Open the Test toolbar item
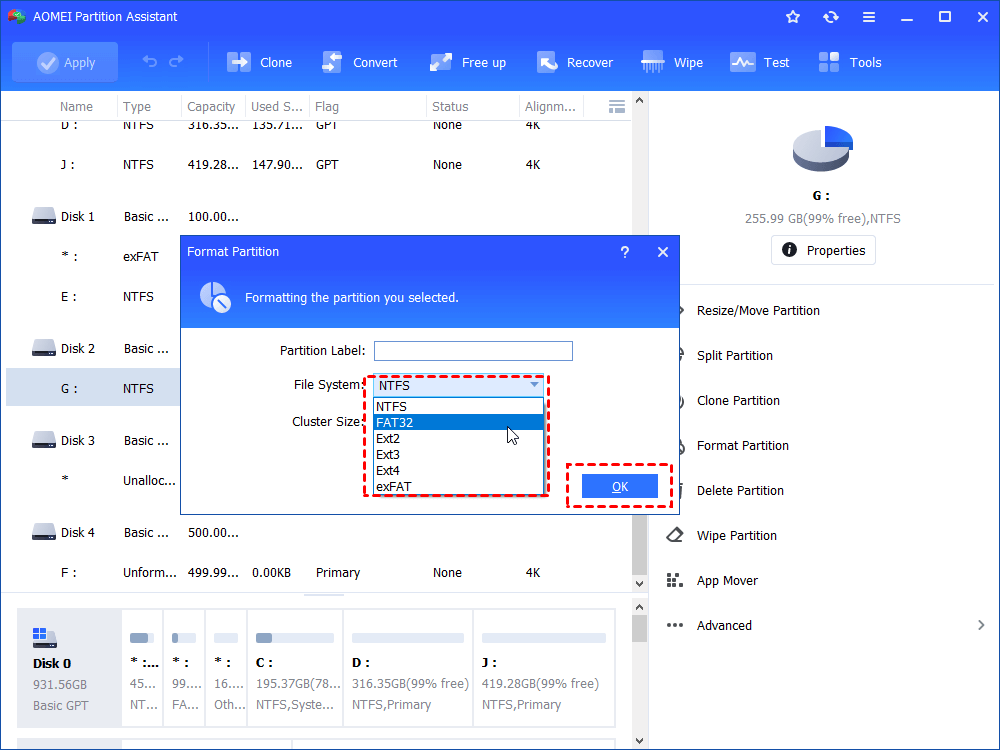This screenshot has height=750, width=1000. pos(759,62)
